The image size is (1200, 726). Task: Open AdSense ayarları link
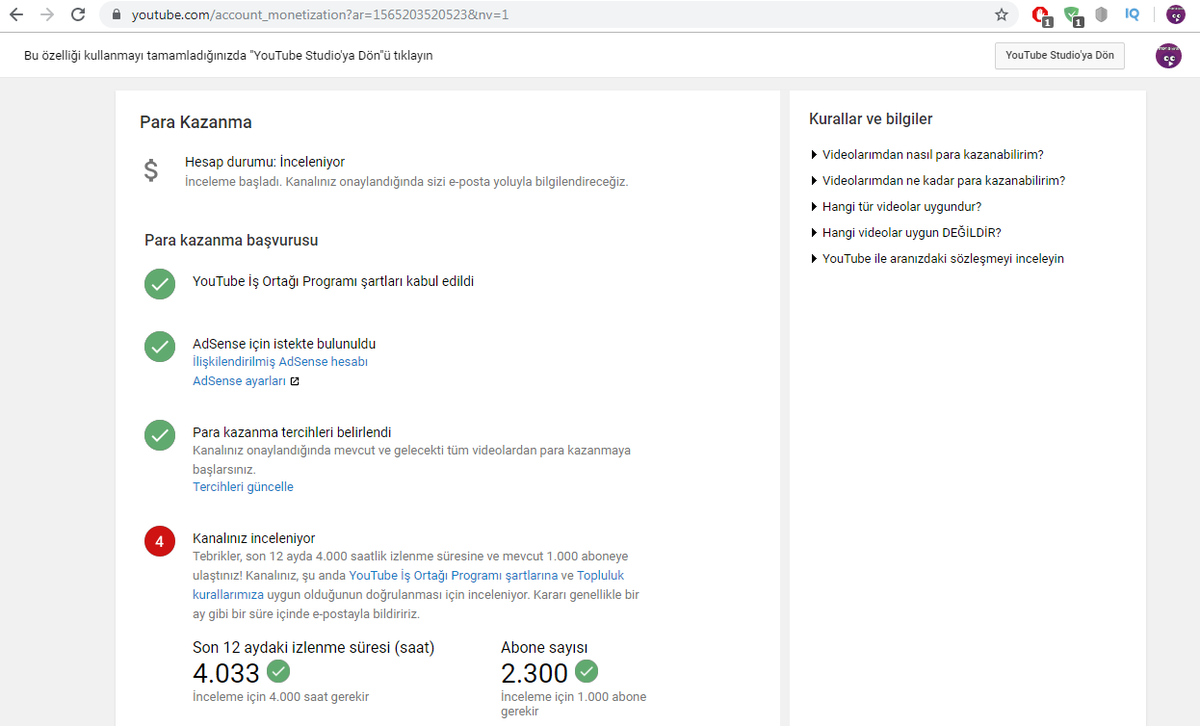[239, 381]
